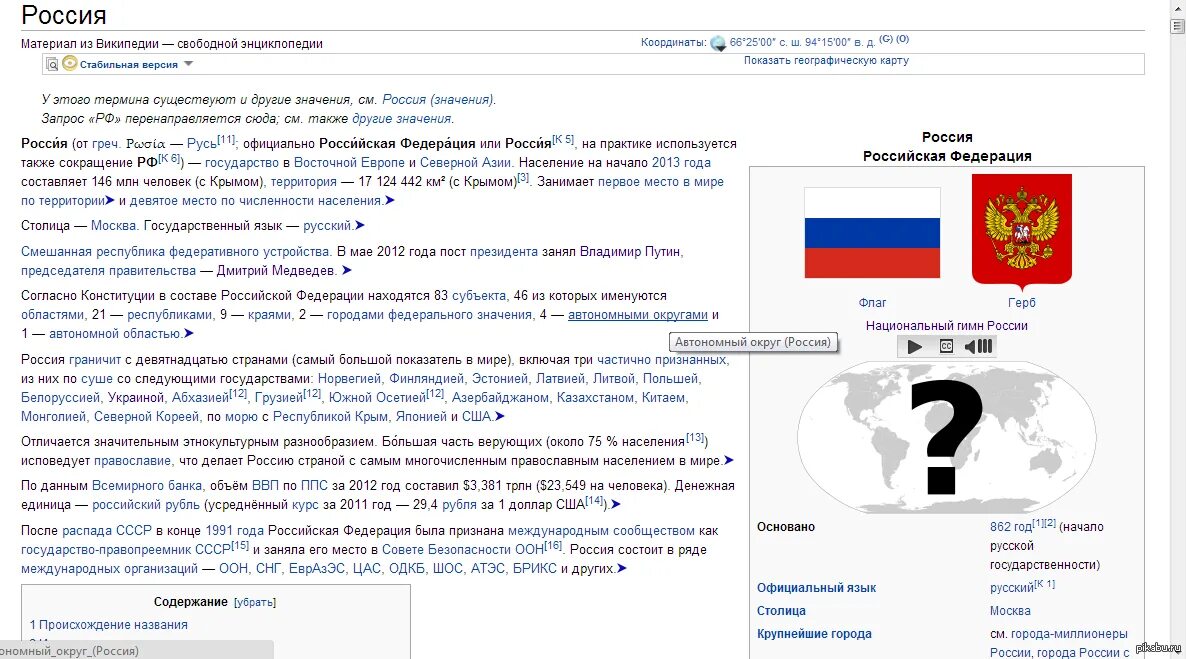Viewport: 1186px width, 659px height.
Task: Open the stable version review icon
Action: (x=52, y=64)
